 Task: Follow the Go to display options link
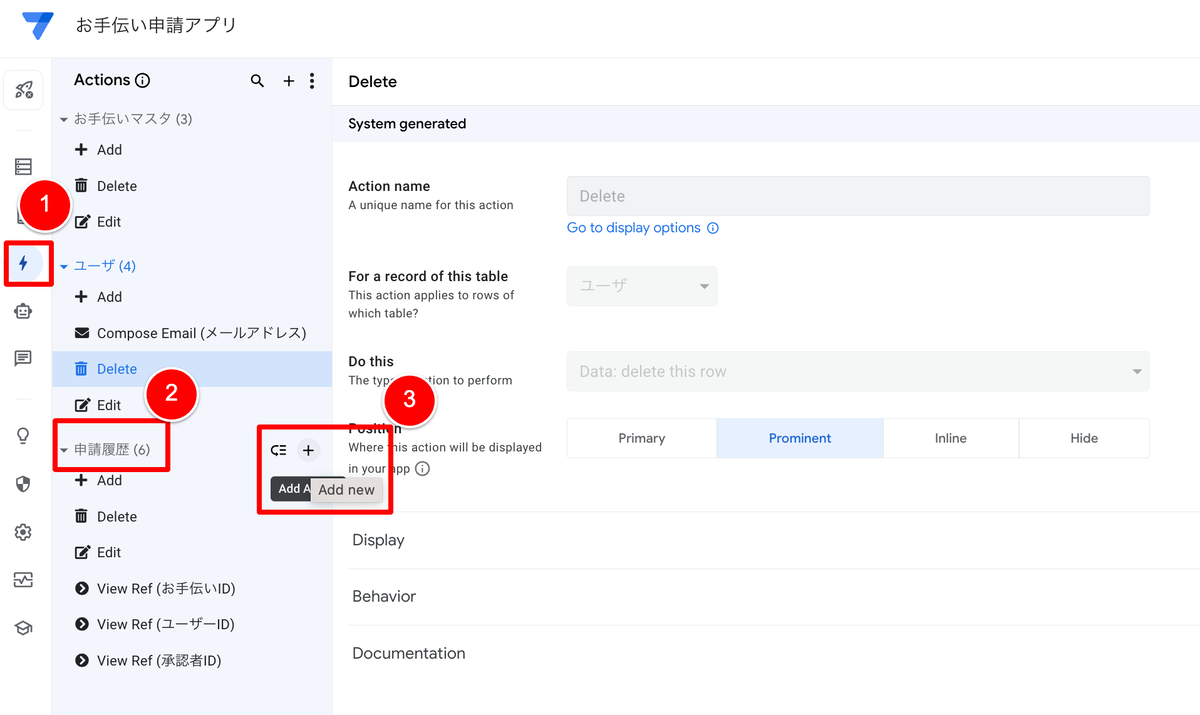click(x=634, y=228)
